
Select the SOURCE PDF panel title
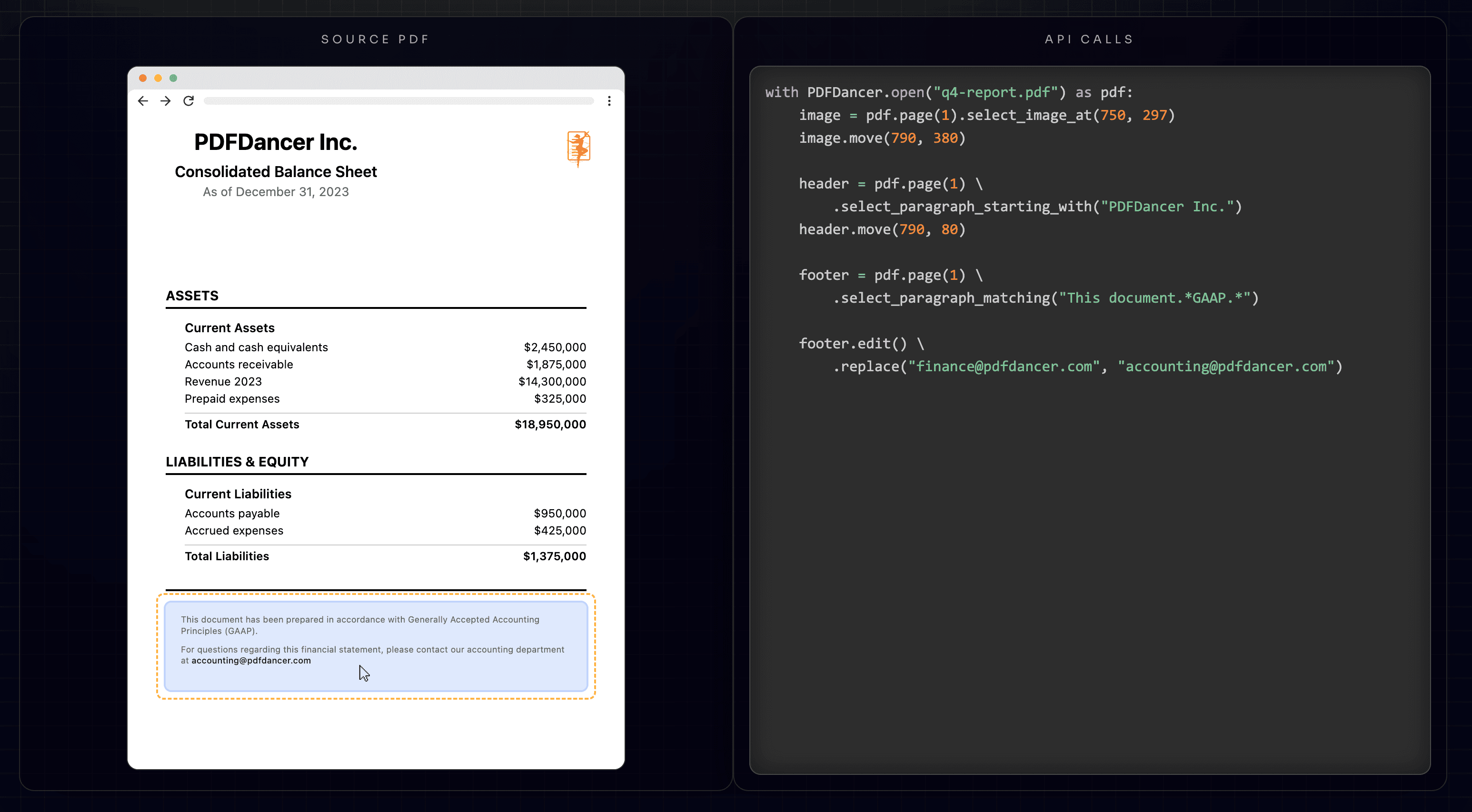375,39
